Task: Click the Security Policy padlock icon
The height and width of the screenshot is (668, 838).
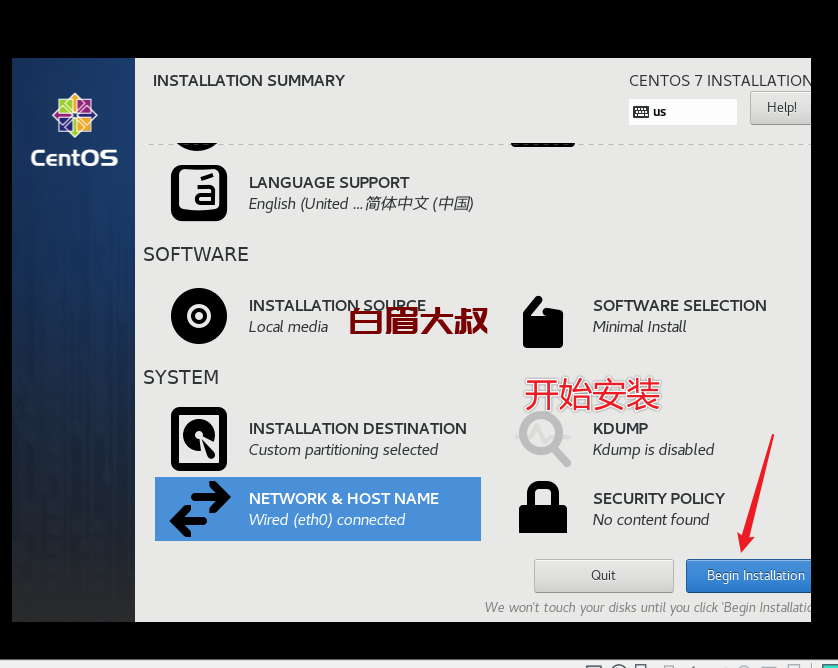Action: coord(542,507)
